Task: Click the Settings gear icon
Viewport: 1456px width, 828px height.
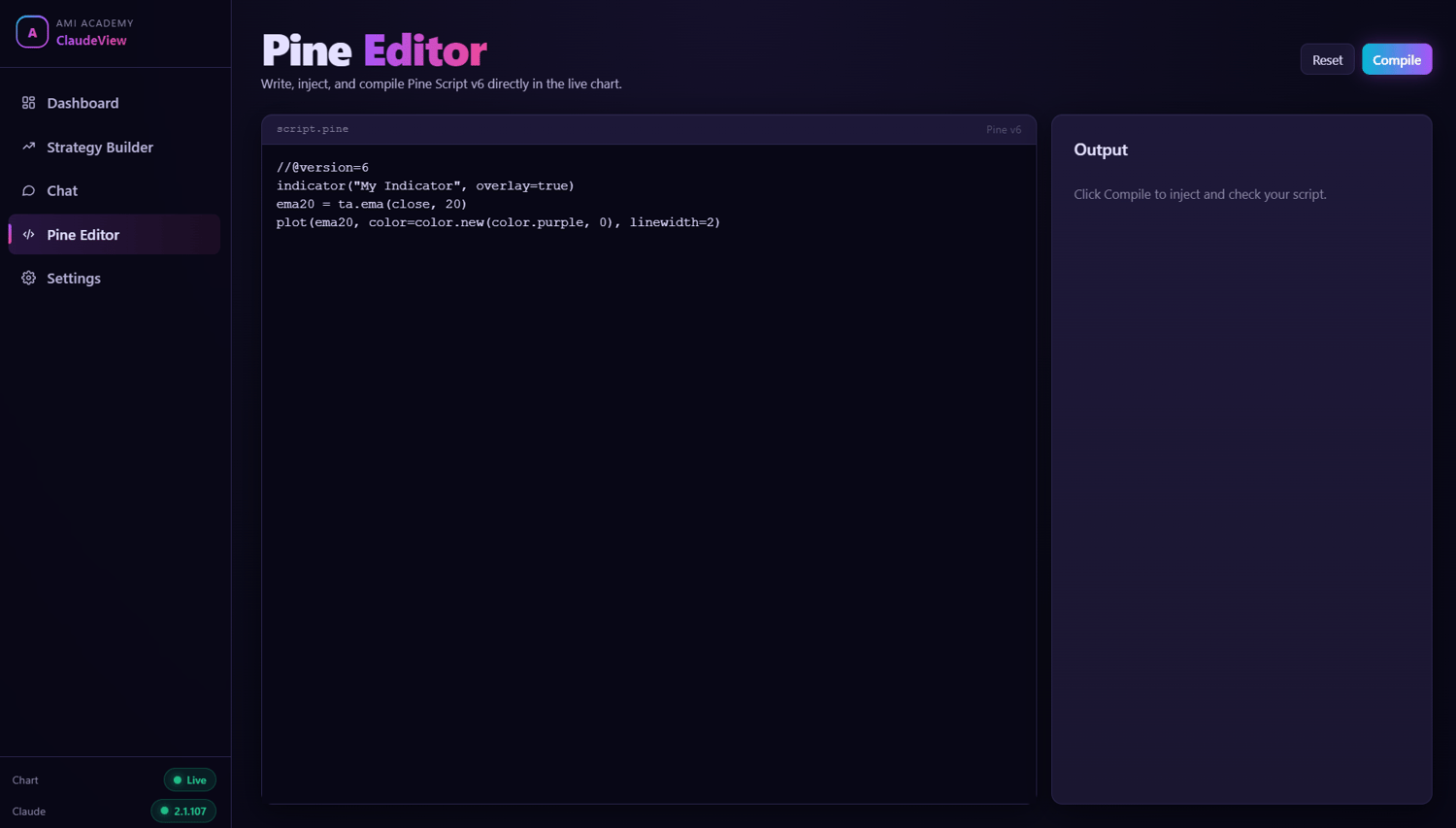Action: pos(28,278)
